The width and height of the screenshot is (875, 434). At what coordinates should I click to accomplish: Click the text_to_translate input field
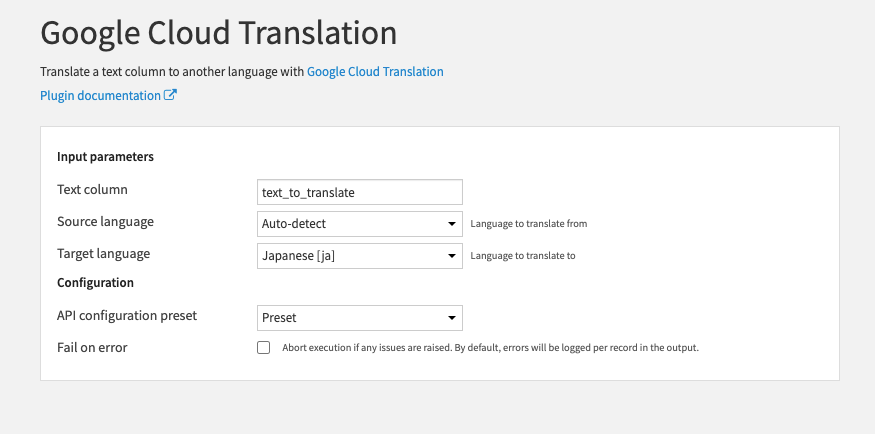(360, 192)
